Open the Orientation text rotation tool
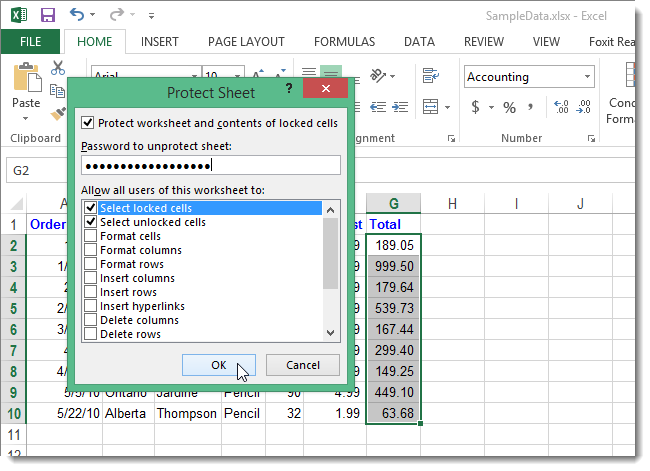The width and height of the screenshot is (650, 471). pyautogui.click(x=378, y=75)
